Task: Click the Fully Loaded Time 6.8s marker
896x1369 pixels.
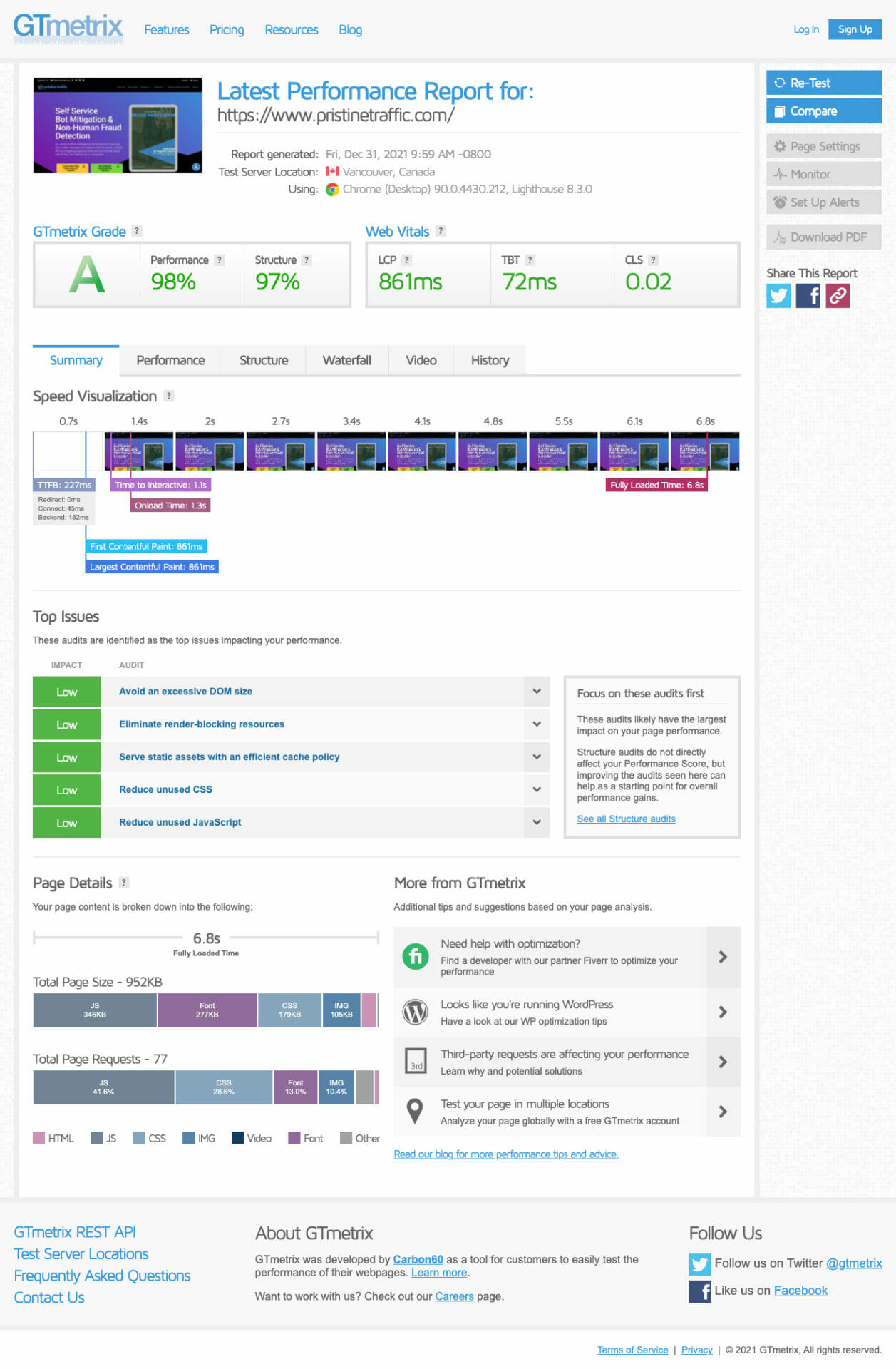Action: point(656,485)
